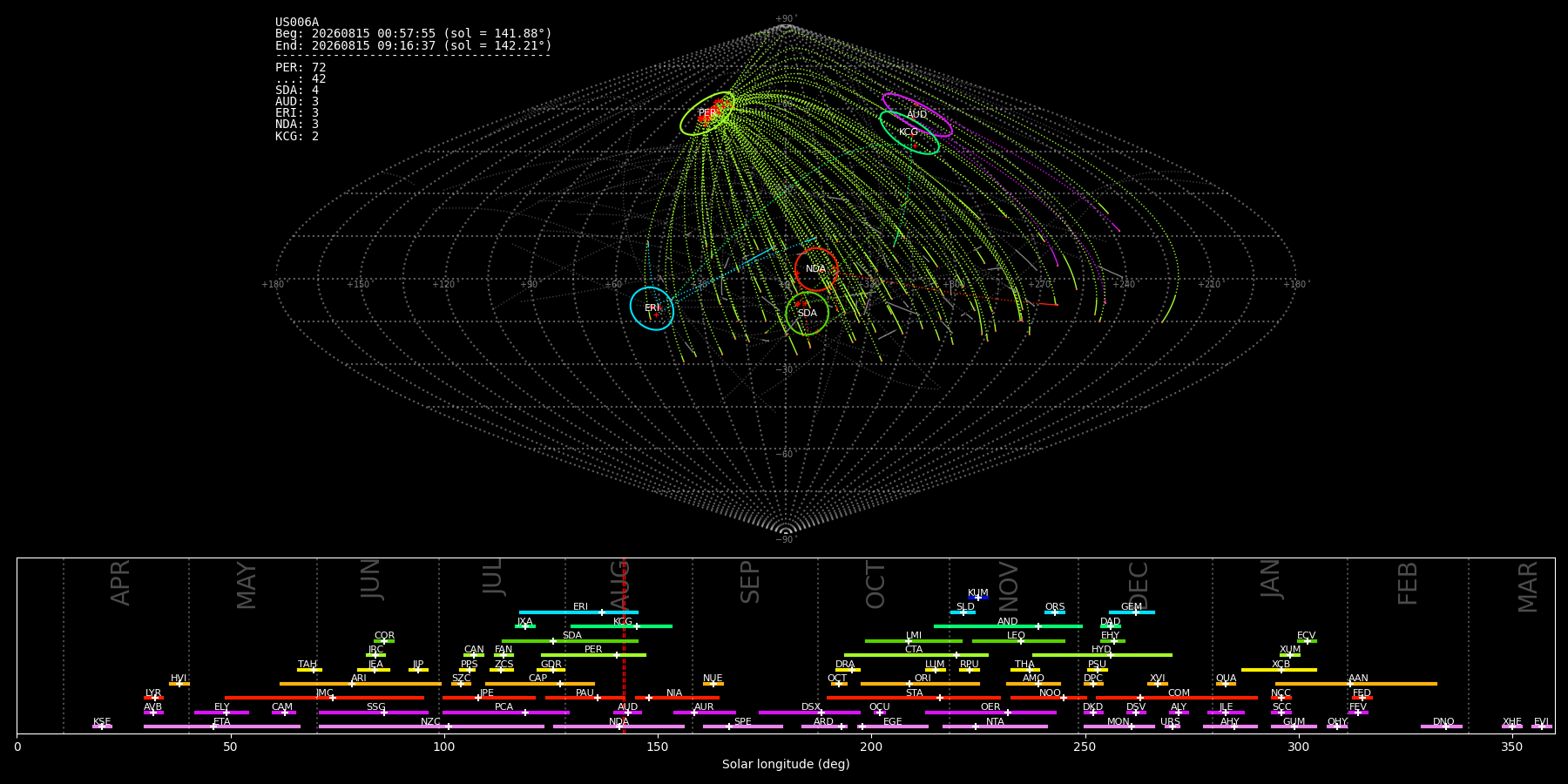
Task: Click the KCG bar label in the timeline
Action: [x=623, y=622]
